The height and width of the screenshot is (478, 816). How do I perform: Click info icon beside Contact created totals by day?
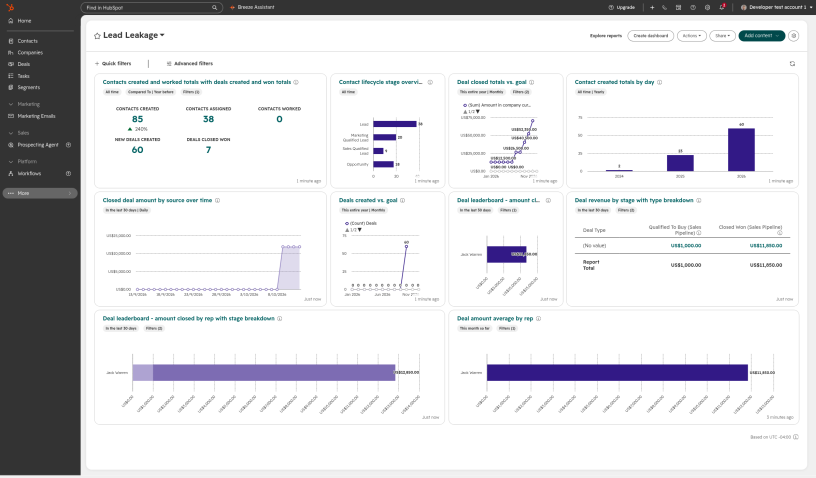(x=659, y=82)
